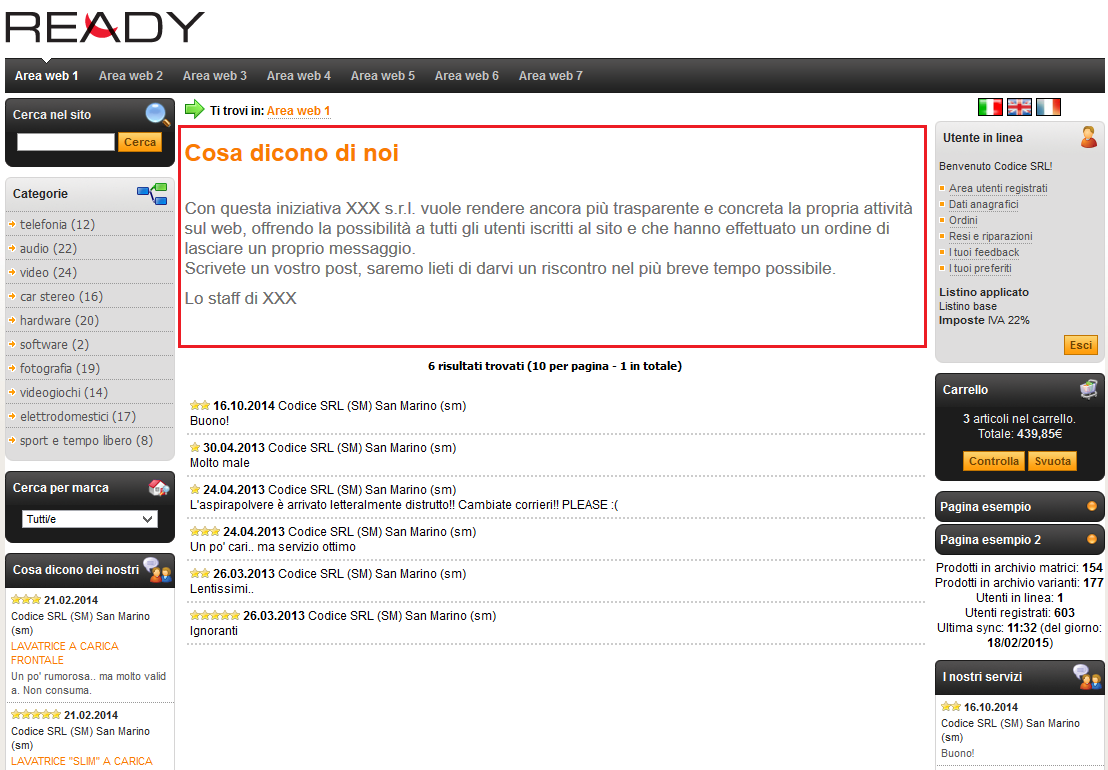The height and width of the screenshot is (770, 1108).
Task: Open LAVATRICE A CARICA FRONTALE product link
Action: pos(64,653)
